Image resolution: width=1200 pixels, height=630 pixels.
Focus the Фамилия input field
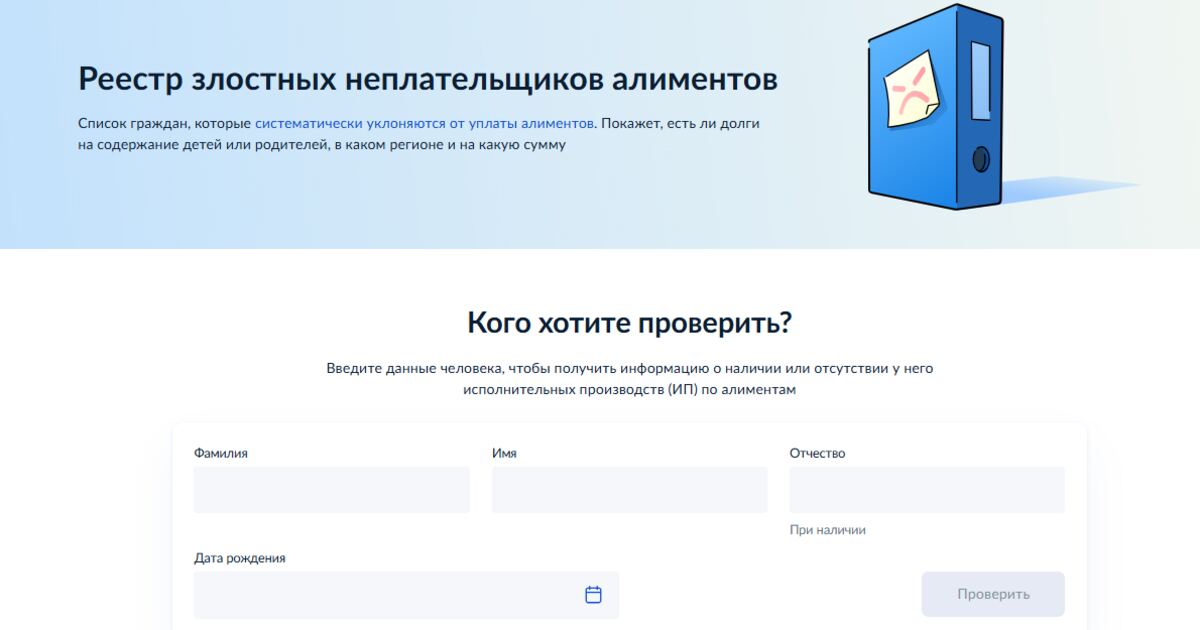[331, 490]
